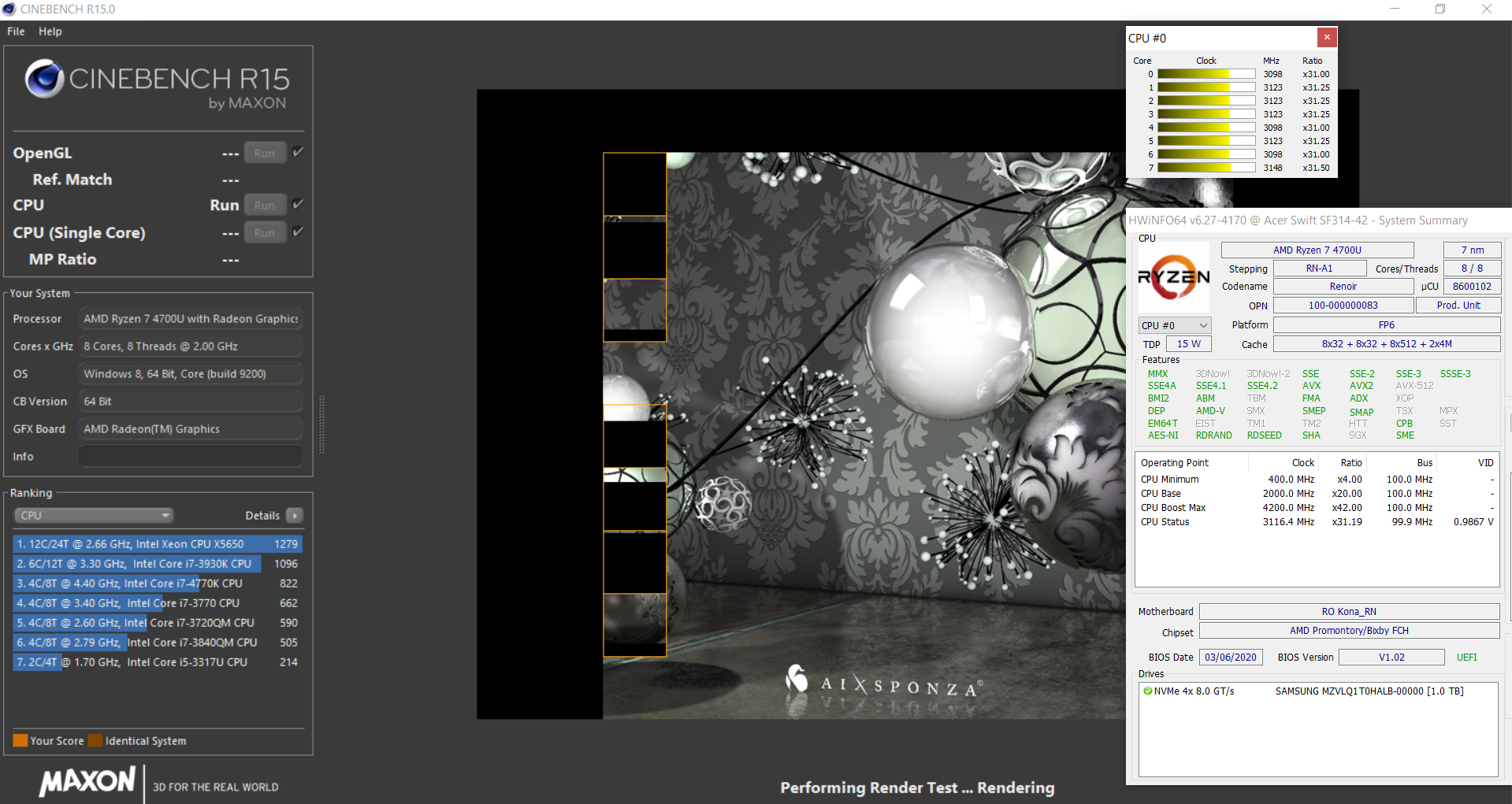Click the Motherboard RO Kona_RN field
This screenshot has width=1512, height=804.
tap(1349, 612)
